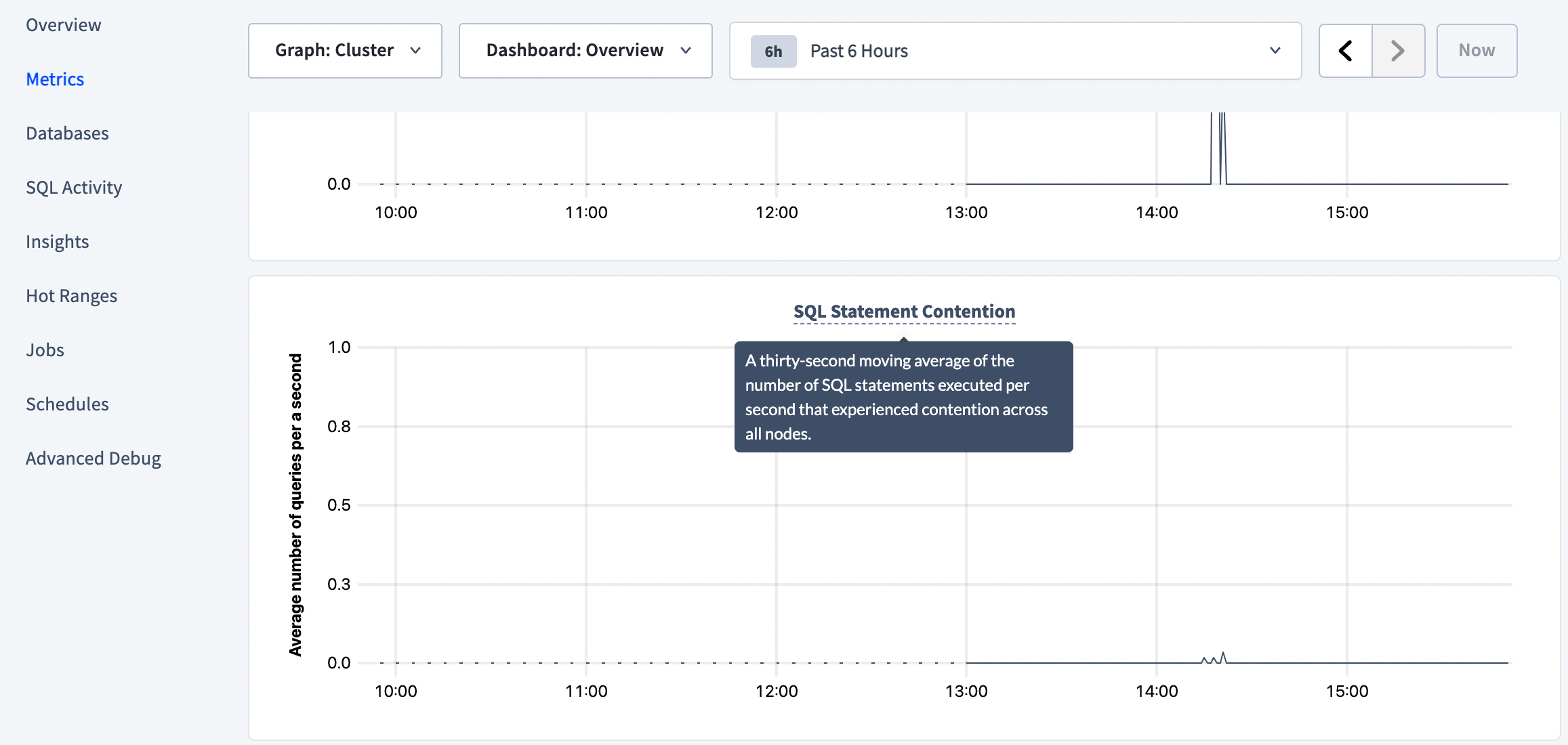Navigate to the Databases section
Viewport: 1568px width, 745px height.
67,133
